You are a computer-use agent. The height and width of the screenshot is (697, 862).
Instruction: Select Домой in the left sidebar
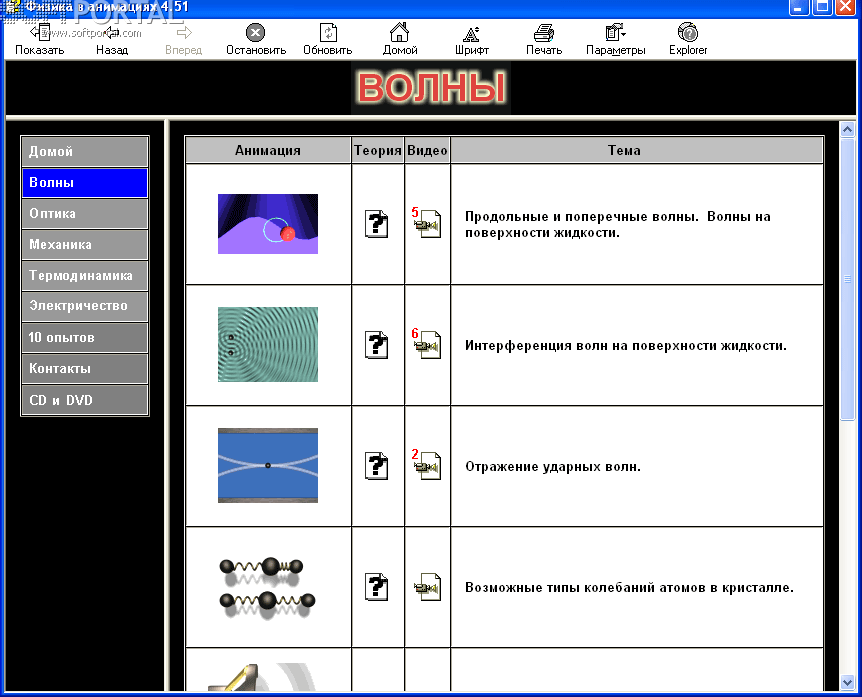pos(85,151)
